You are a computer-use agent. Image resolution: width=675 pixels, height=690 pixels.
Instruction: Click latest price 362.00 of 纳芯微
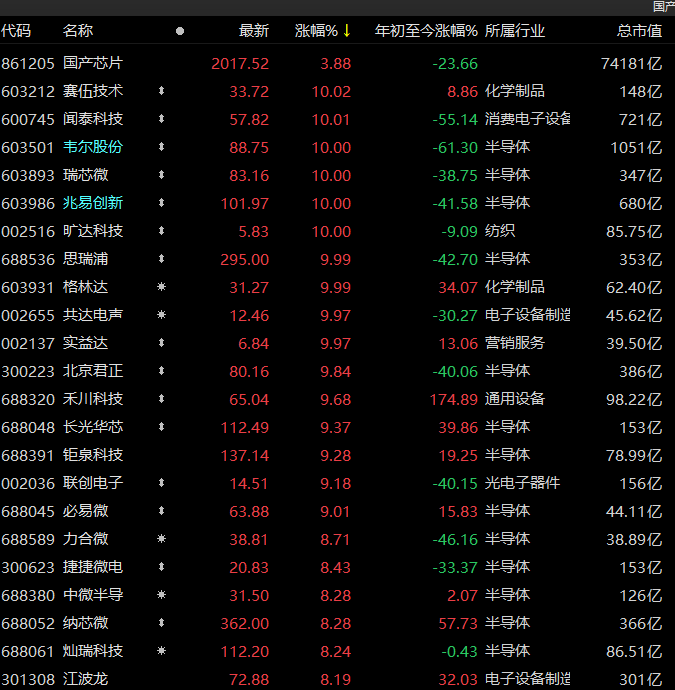pos(244,624)
